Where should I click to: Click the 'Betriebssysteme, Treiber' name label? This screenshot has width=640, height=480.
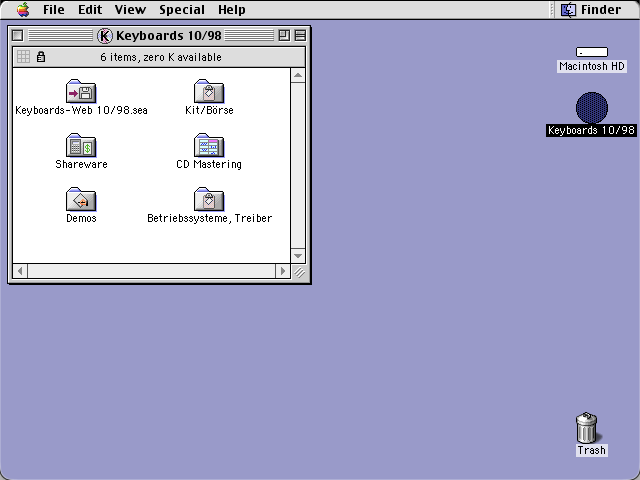point(209,218)
